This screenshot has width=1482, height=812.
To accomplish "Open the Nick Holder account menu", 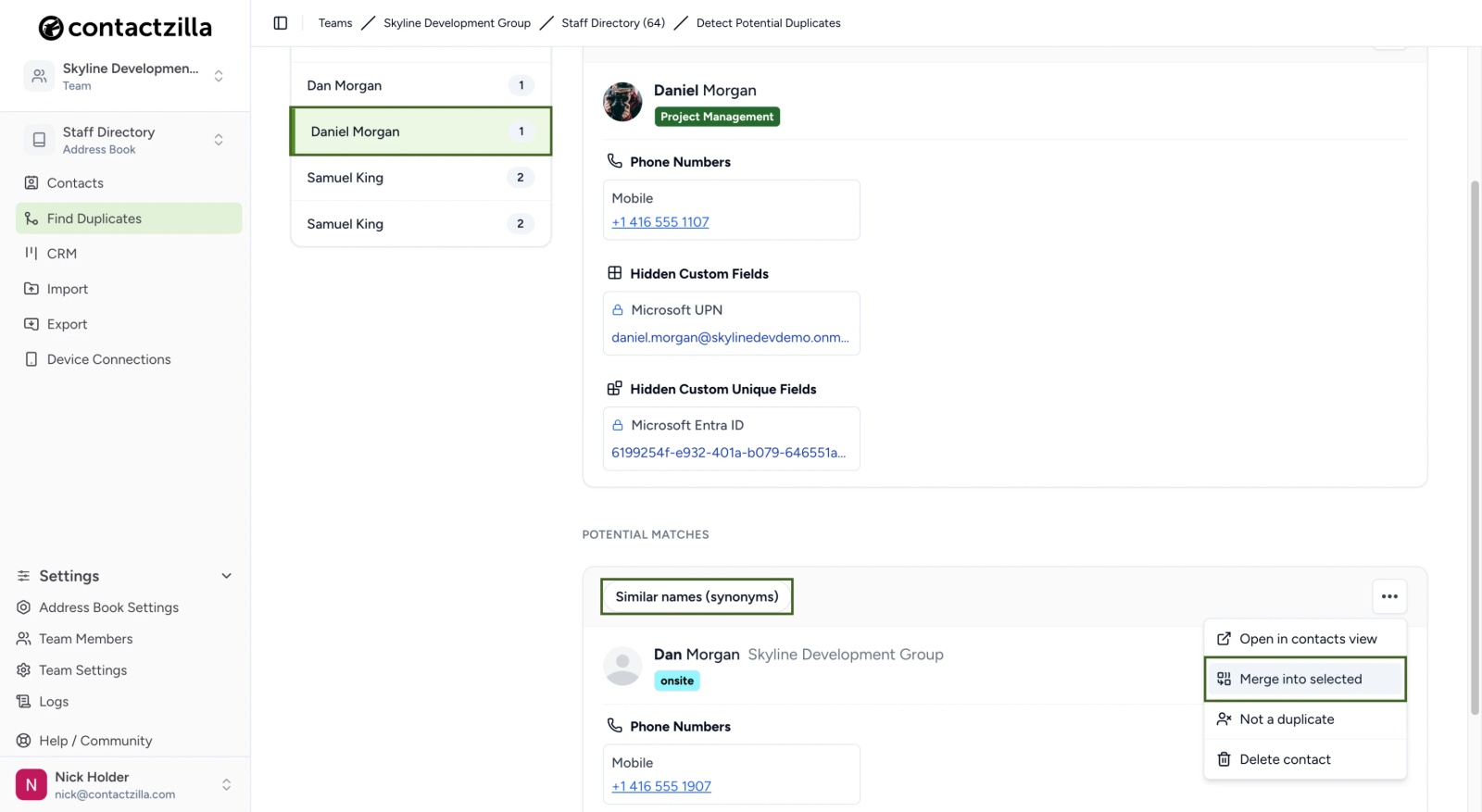I will 125,785.
